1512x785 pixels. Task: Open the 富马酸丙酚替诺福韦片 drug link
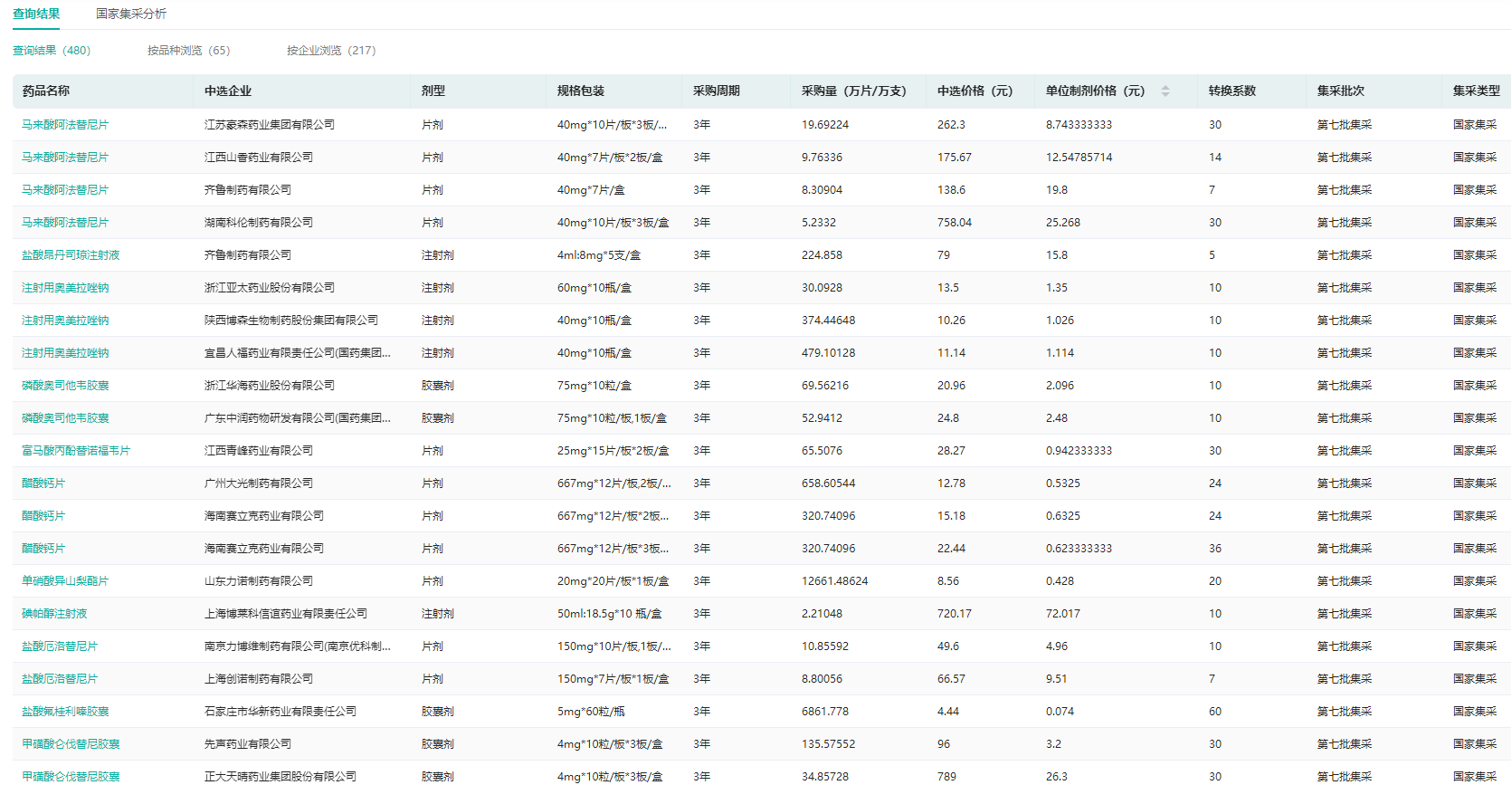(76, 451)
